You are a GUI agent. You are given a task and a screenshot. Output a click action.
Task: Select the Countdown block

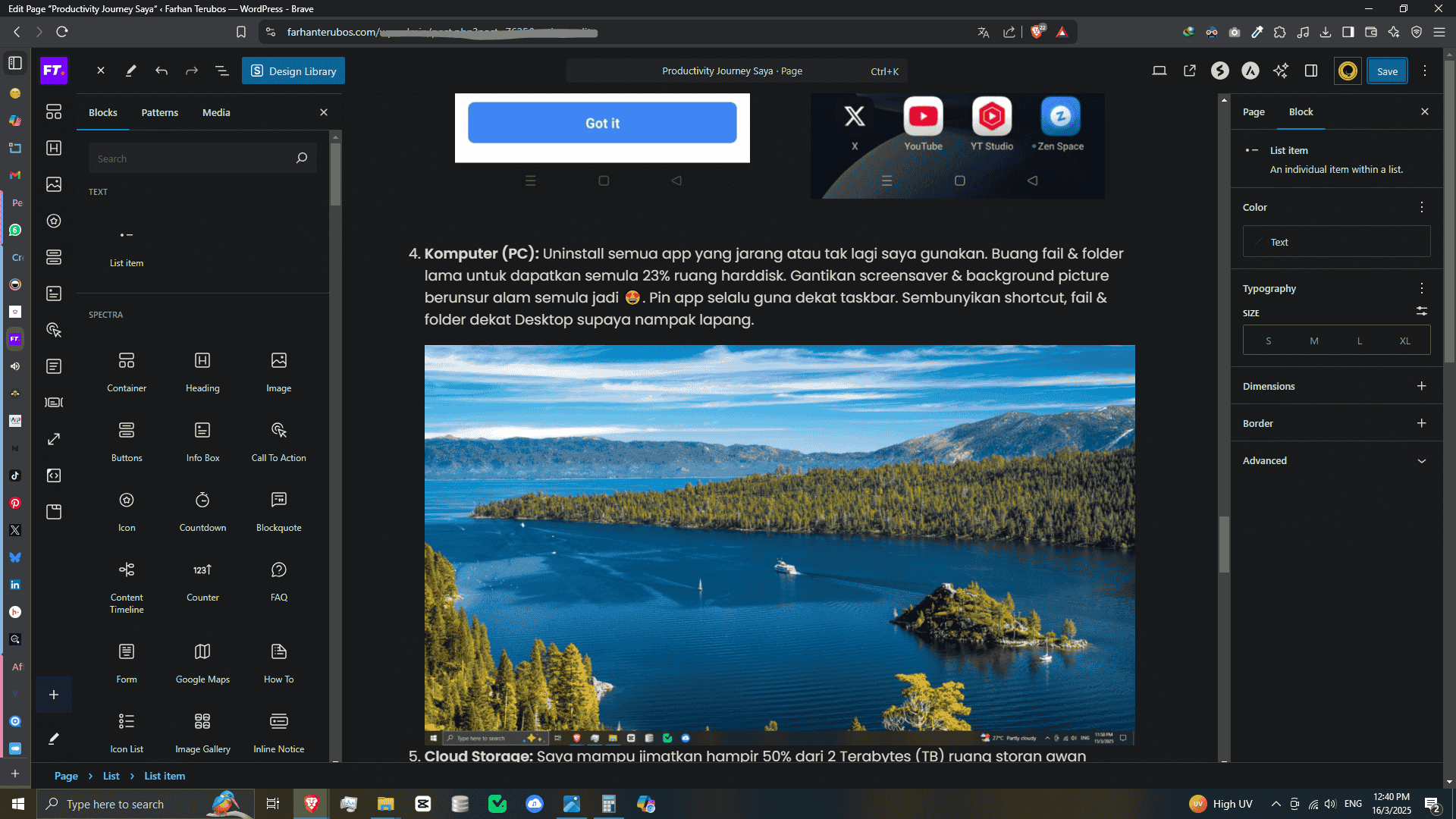click(202, 510)
